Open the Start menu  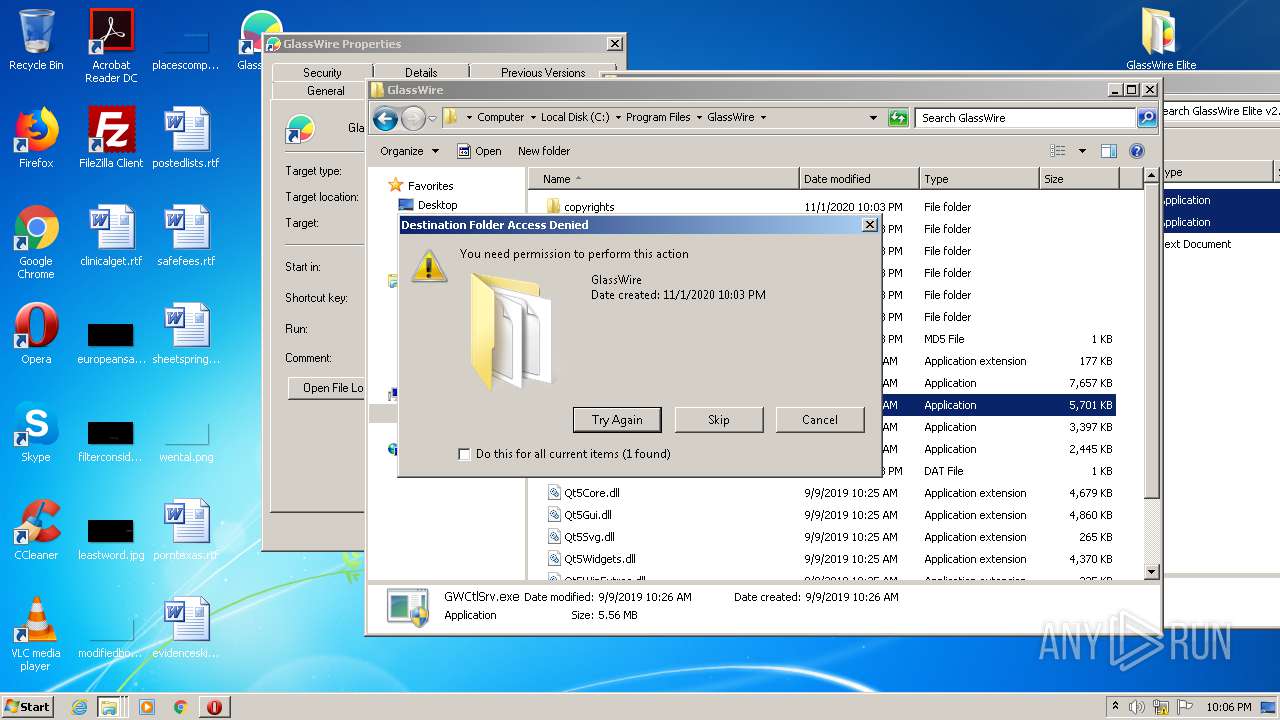pos(27,707)
